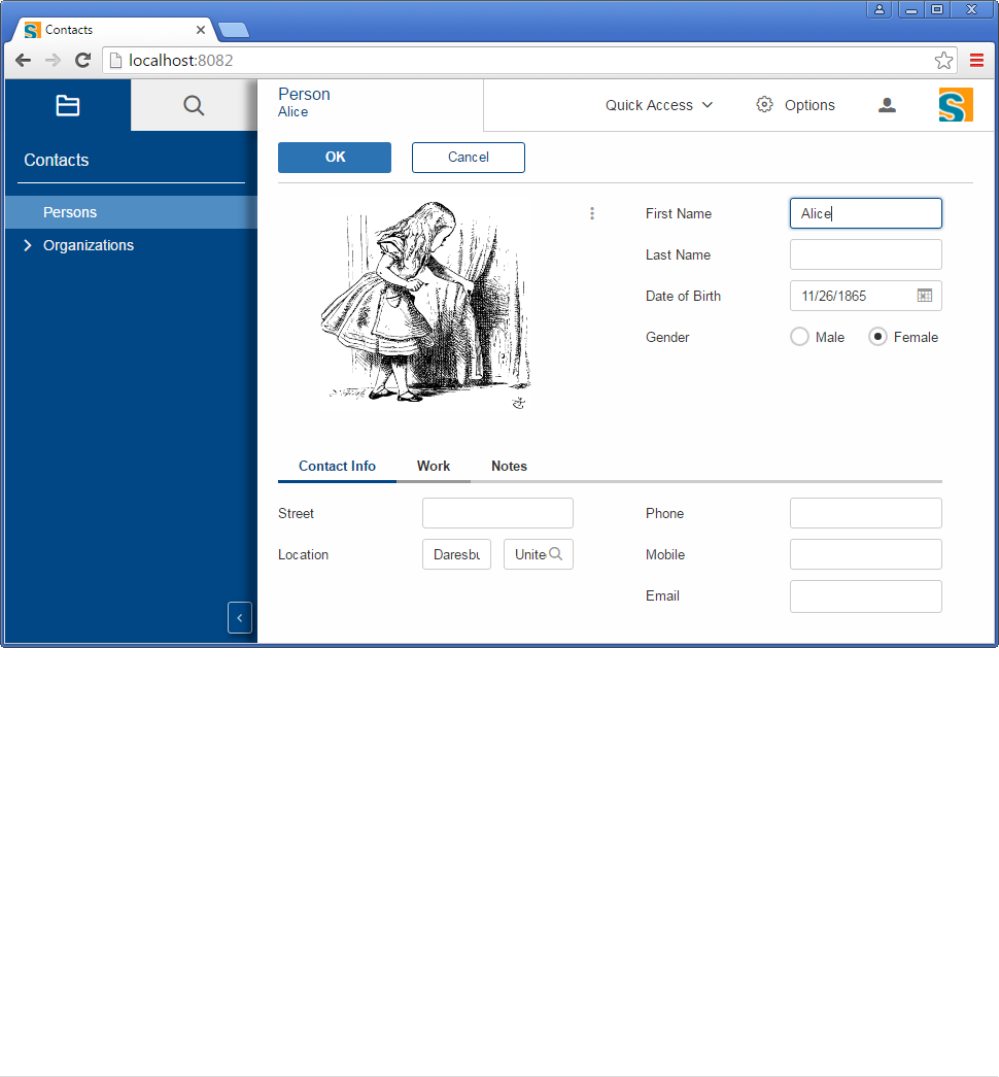The width and height of the screenshot is (999, 1077).
Task: Select the Male radio button
Action: 799,337
